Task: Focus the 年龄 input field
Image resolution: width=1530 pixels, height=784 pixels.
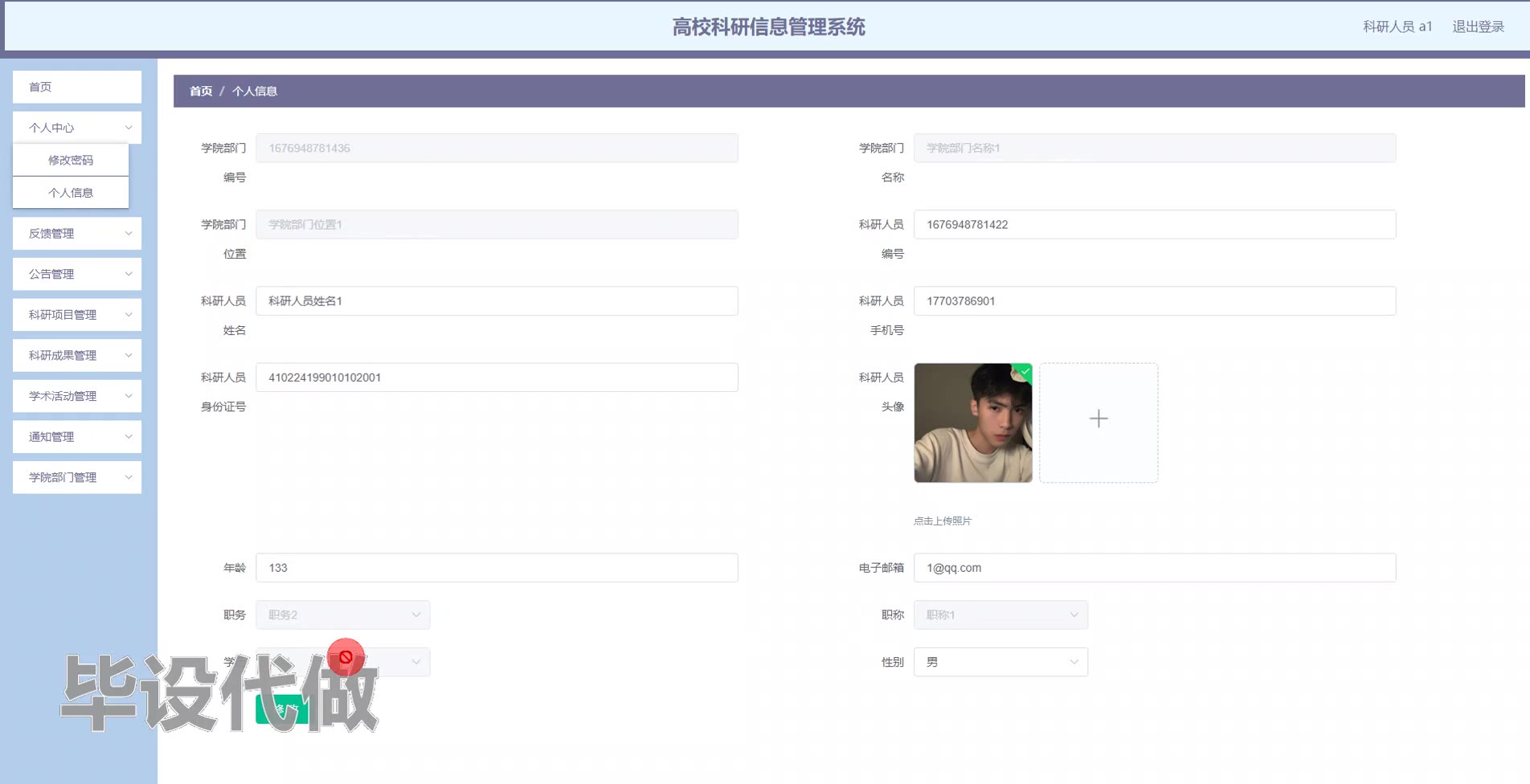Action: click(497, 568)
